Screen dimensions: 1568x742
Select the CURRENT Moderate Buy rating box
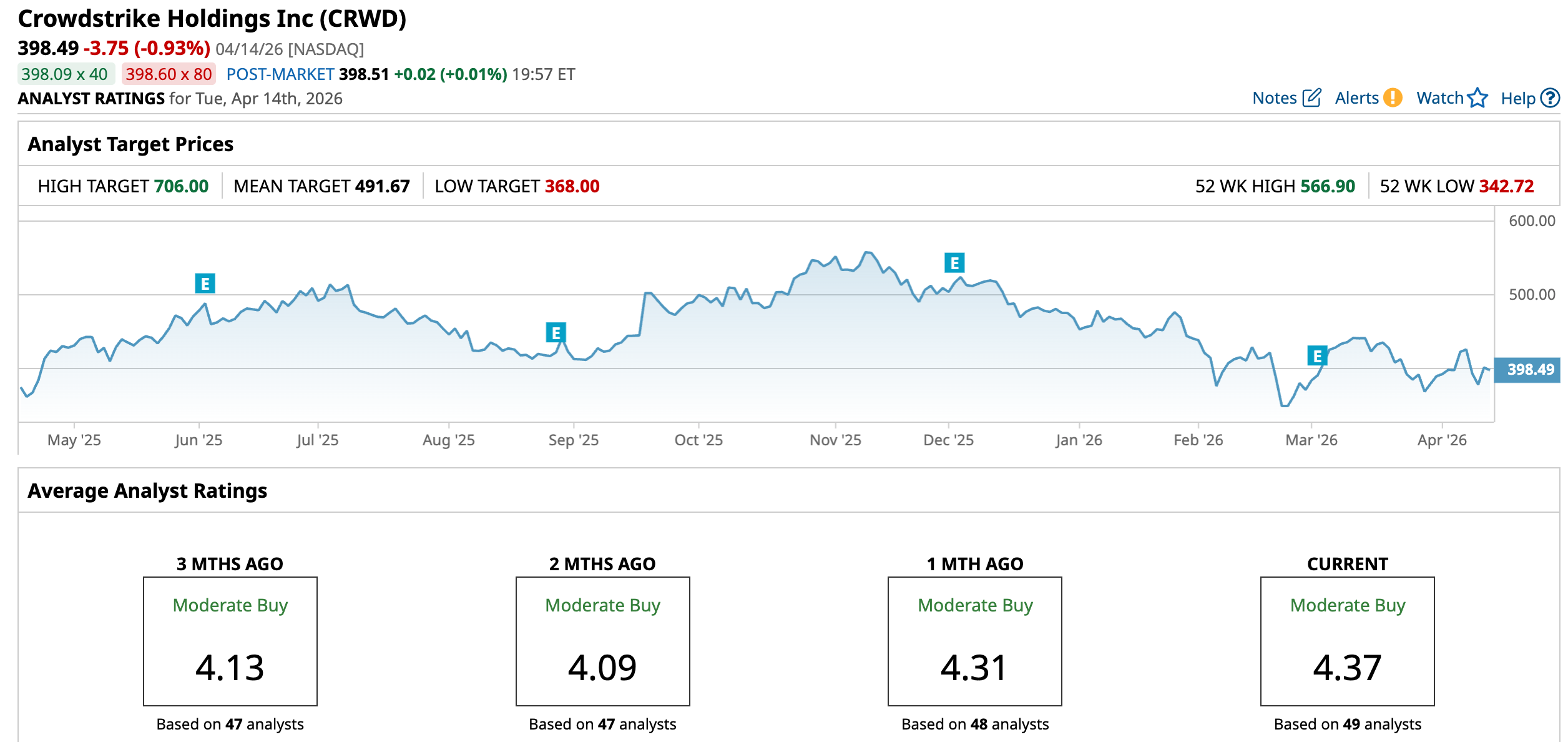pyautogui.click(x=1347, y=641)
